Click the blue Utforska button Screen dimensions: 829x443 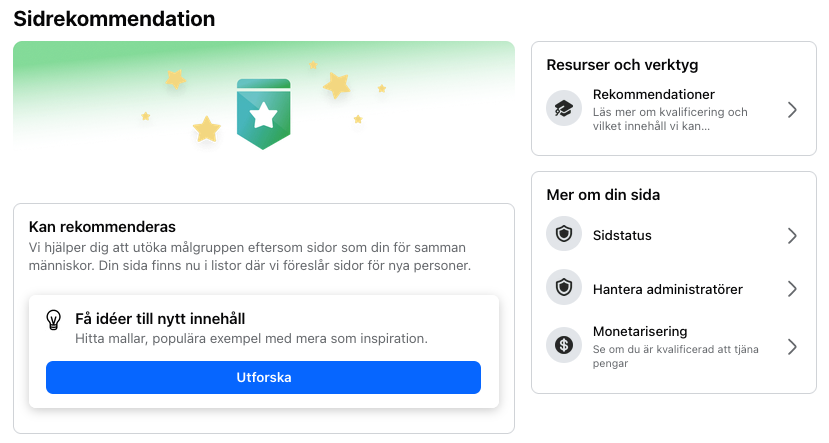[x=263, y=377]
